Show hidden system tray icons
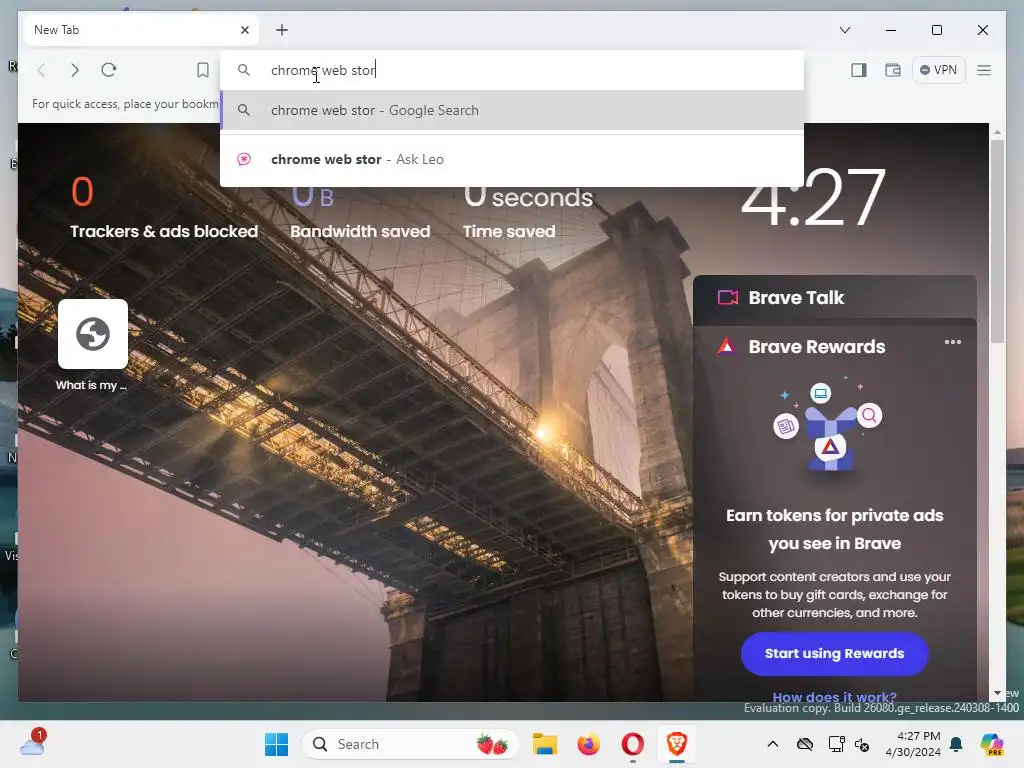1024x768 pixels. 773,744
